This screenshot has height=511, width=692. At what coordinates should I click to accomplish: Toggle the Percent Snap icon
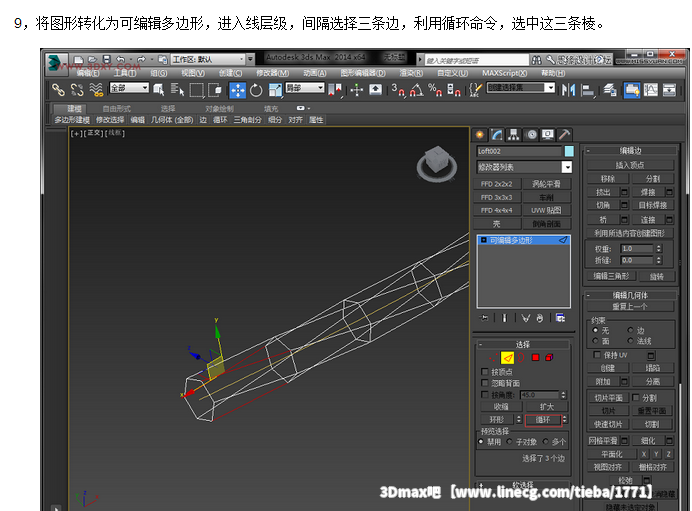pyautogui.click(x=435, y=90)
